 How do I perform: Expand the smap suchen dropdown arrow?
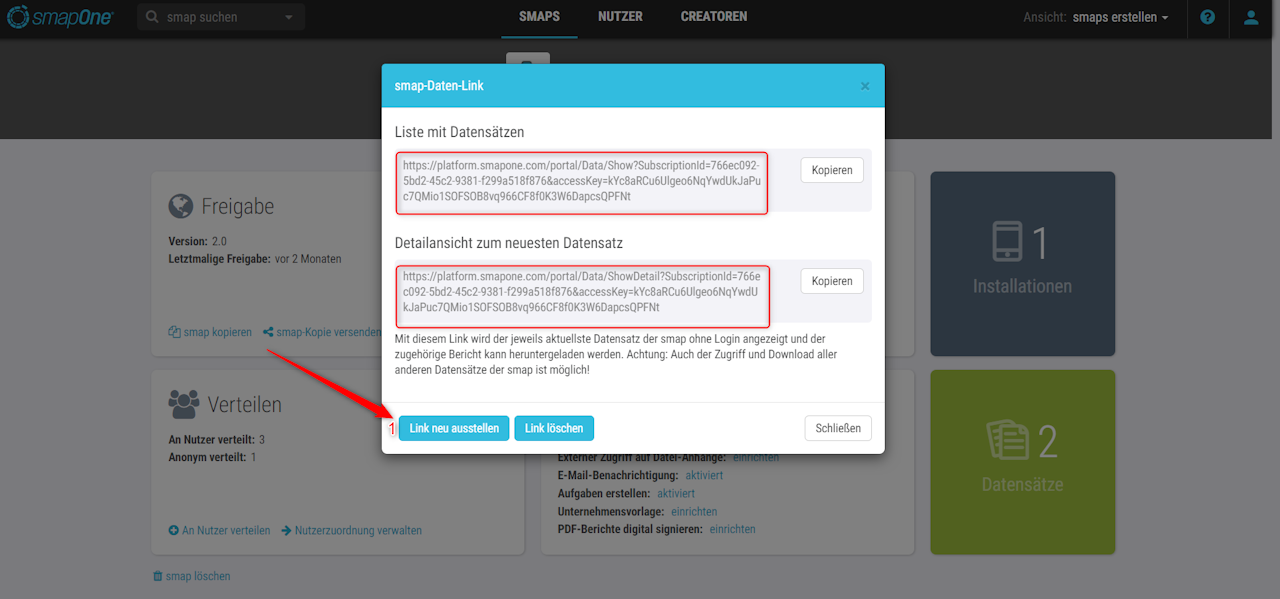[289, 17]
